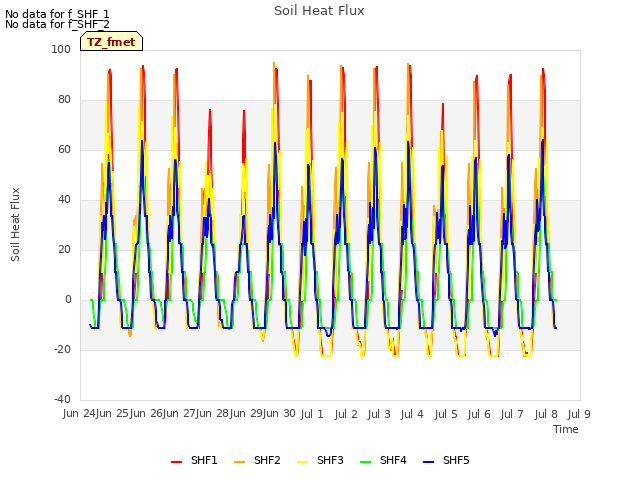Click the blue SHF5 legend swatch
The image size is (640, 480).
pyautogui.click(x=429, y=462)
